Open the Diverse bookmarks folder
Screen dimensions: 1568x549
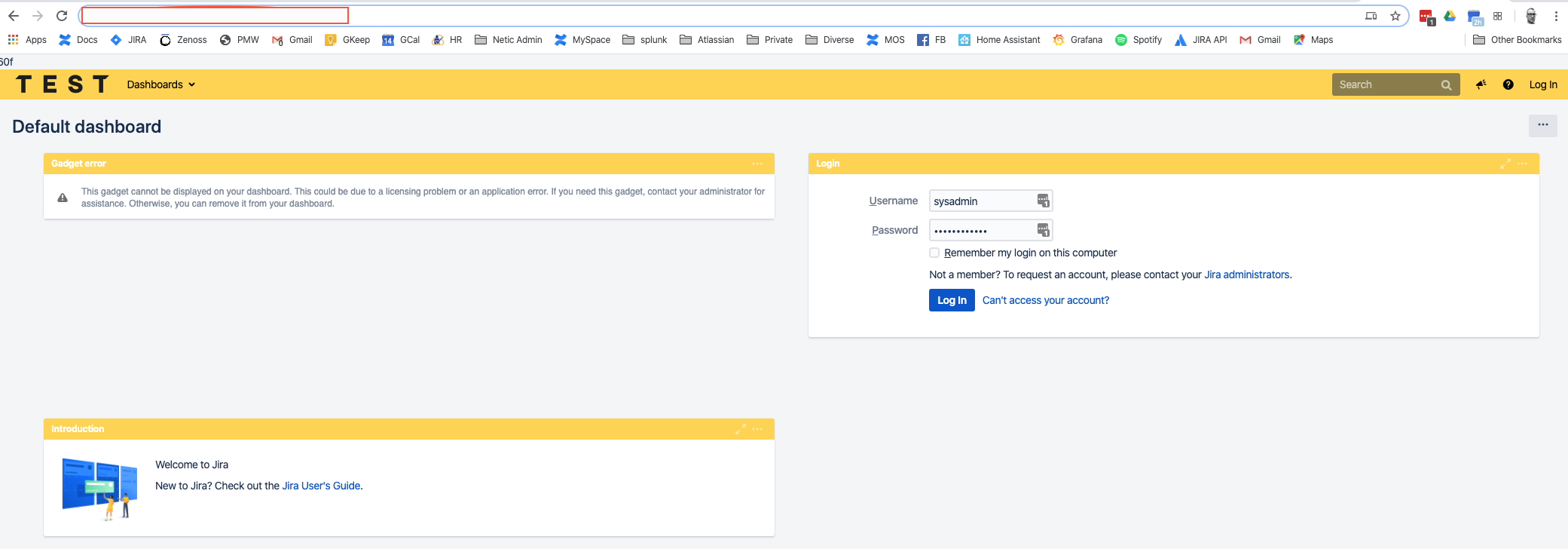tap(830, 40)
